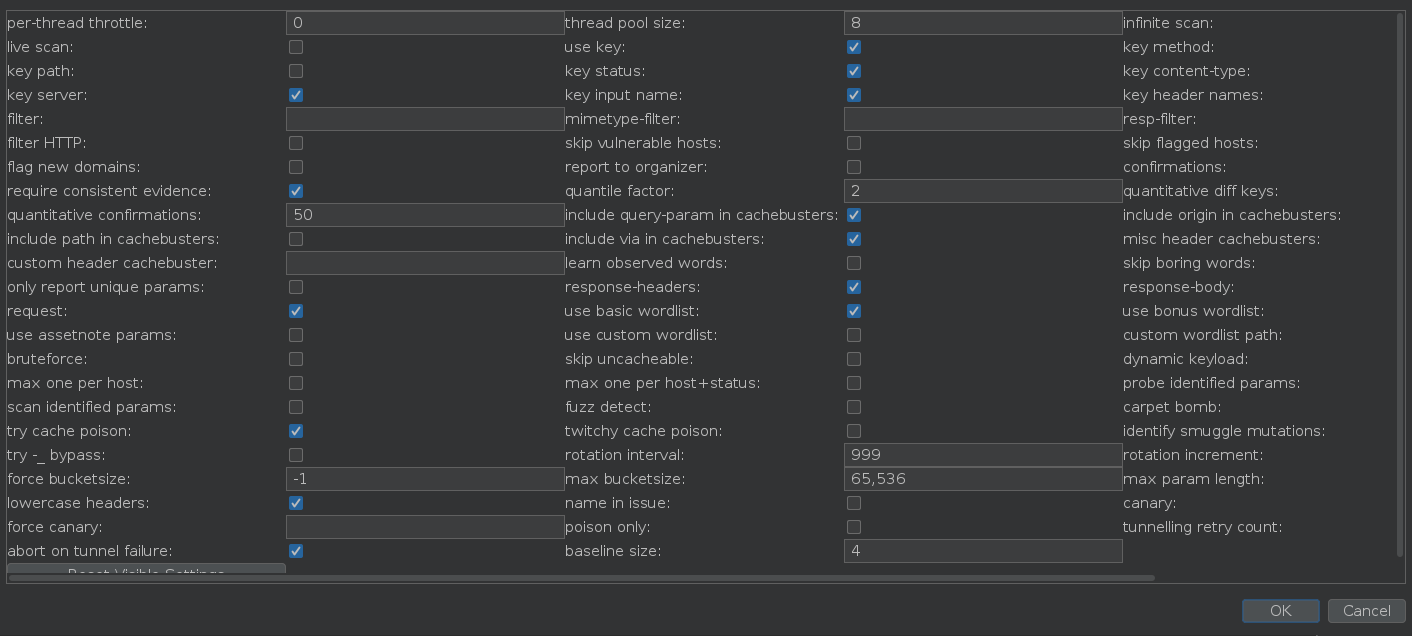1412x636 pixels.
Task: Click the horizontal scrollbar
Action: click(580, 578)
